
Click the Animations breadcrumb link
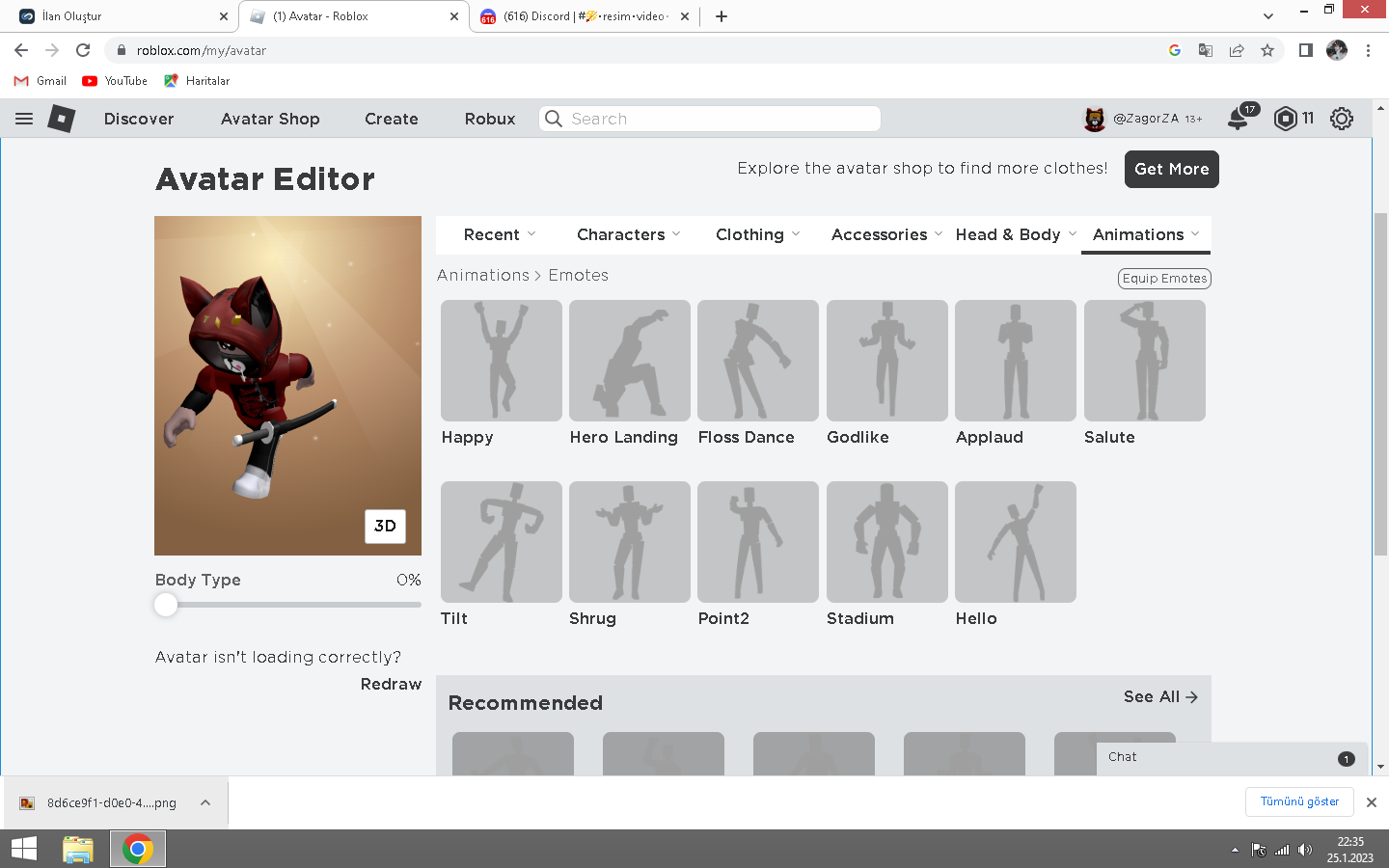[x=483, y=275]
